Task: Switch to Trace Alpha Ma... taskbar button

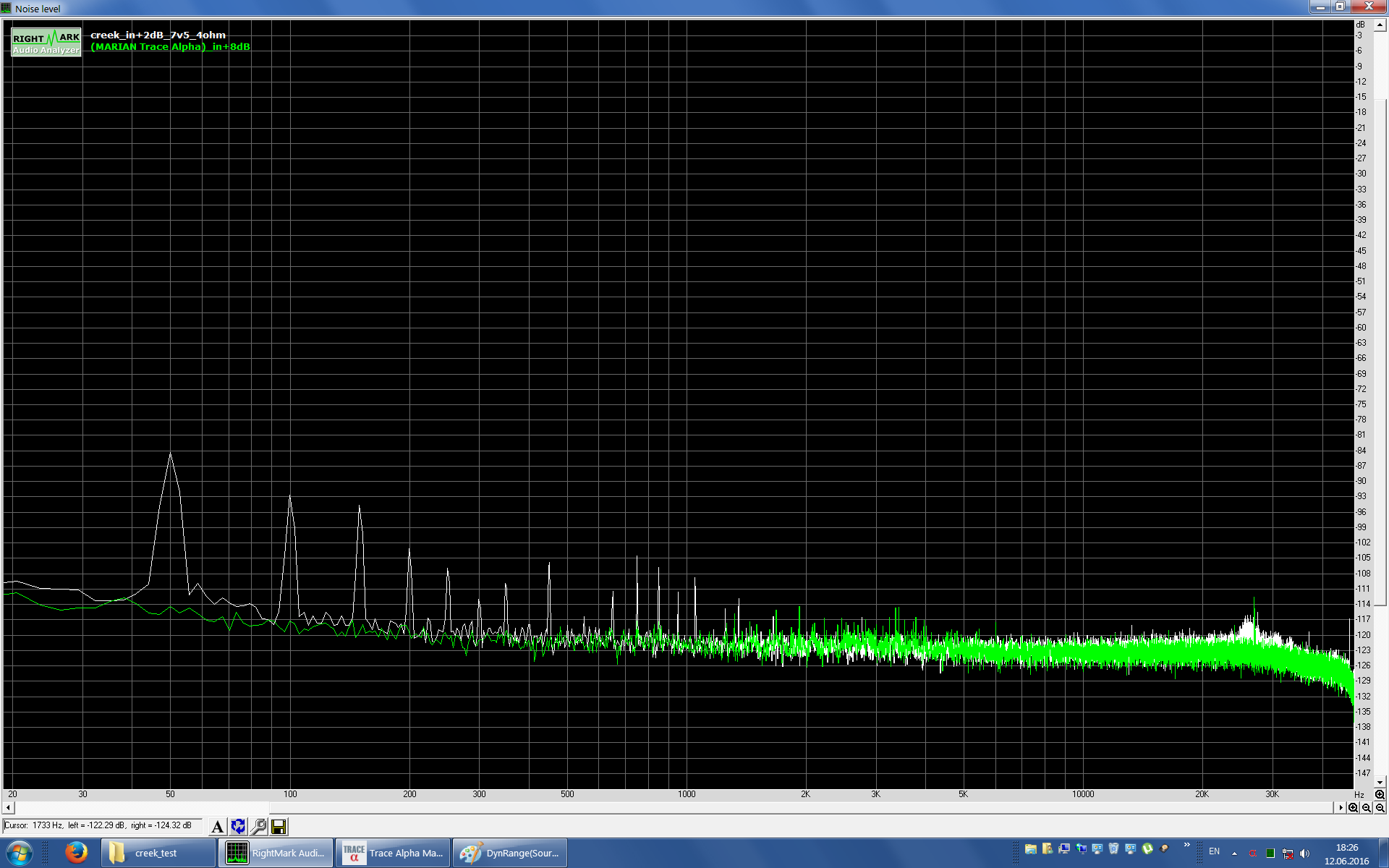Action: (394, 853)
